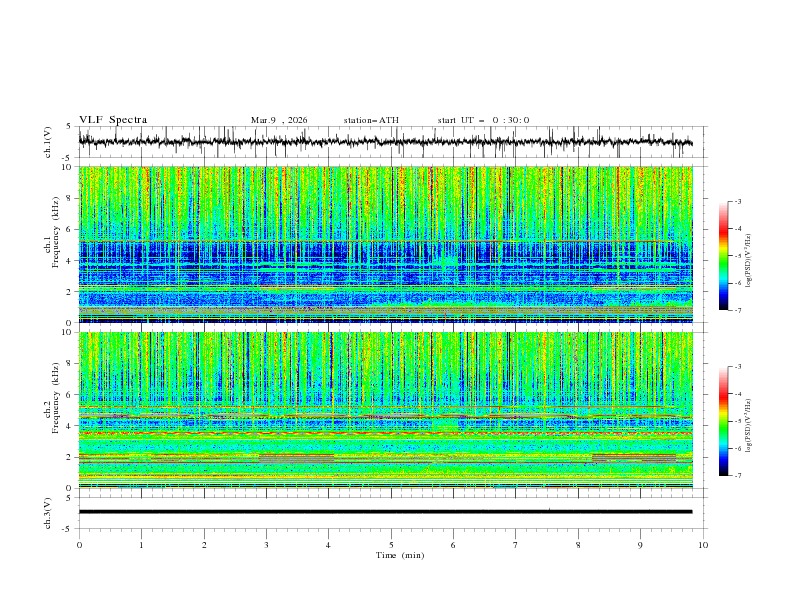The width and height of the screenshot is (792, 612).
Task: Click the ch.1(V) axis label
Action: tap(47, 142)
